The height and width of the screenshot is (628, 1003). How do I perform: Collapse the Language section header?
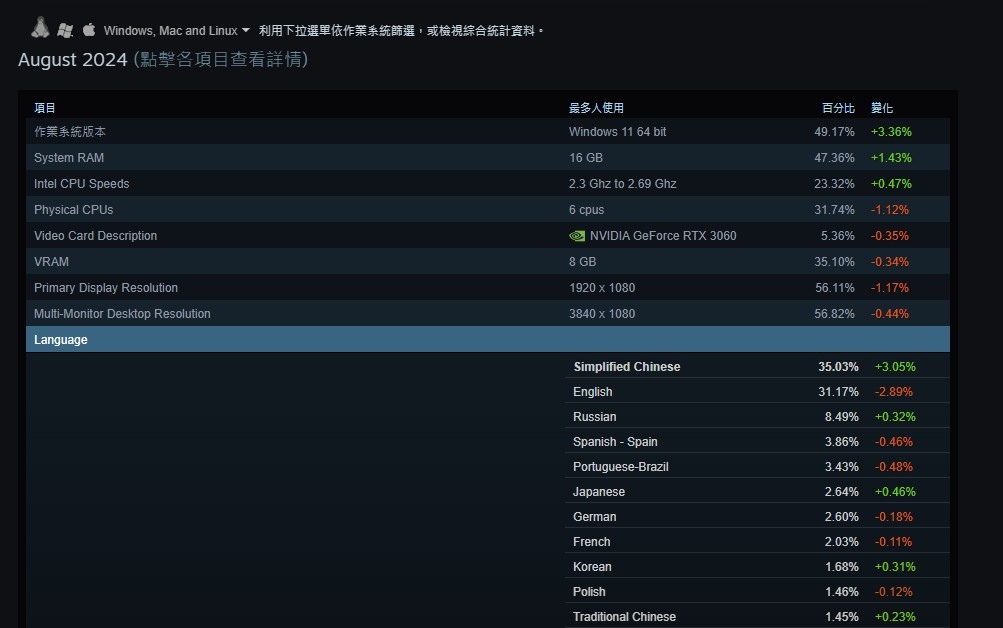(x=61, y=340)
